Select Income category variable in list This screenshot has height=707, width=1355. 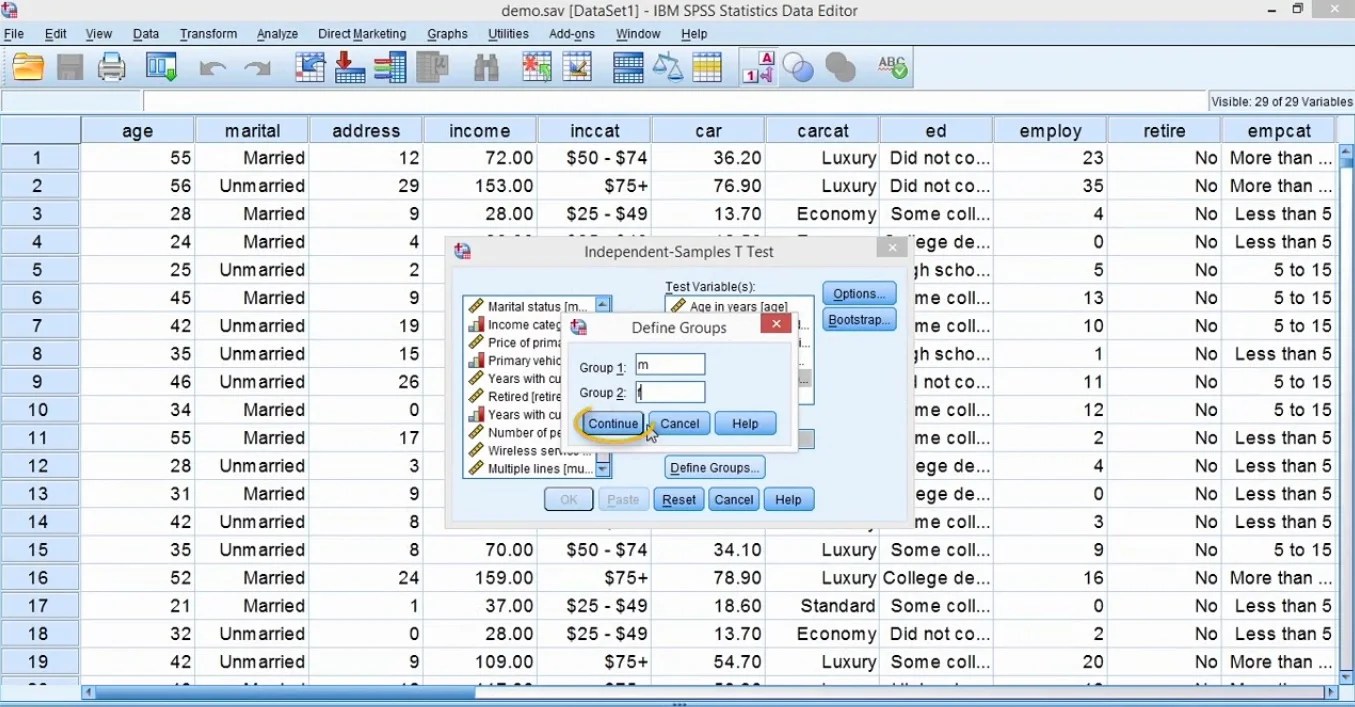tap(516, 325)
